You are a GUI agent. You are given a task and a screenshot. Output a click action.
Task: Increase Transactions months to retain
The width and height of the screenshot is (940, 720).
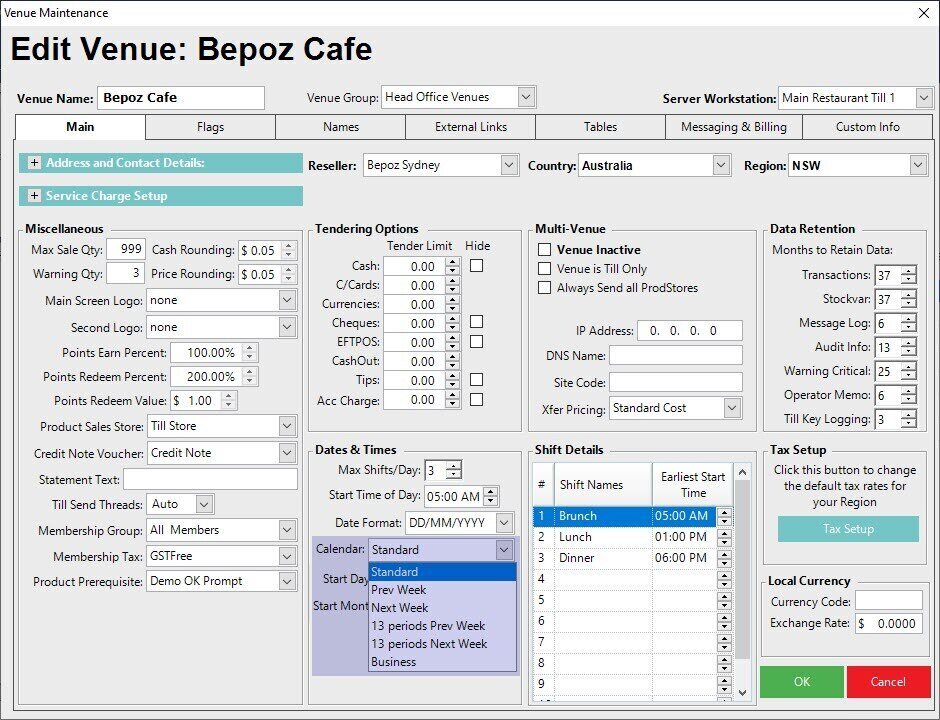[907, 271]
